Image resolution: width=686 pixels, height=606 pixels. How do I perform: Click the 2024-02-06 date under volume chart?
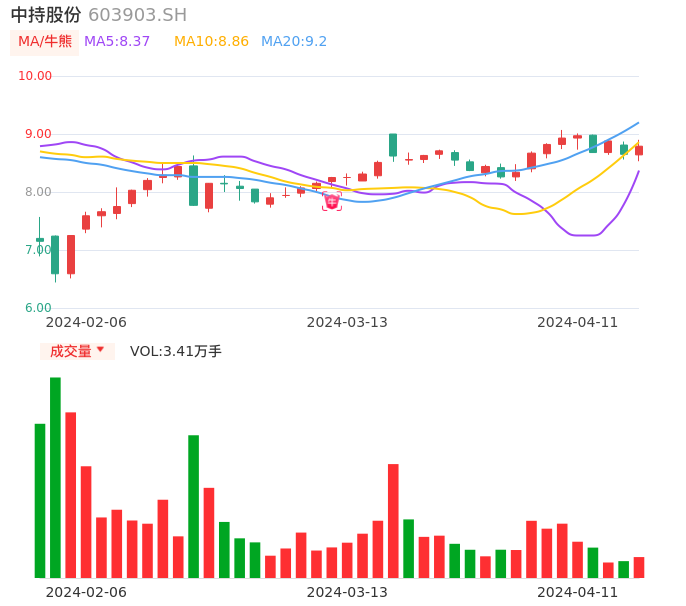[x=86, y=592]
